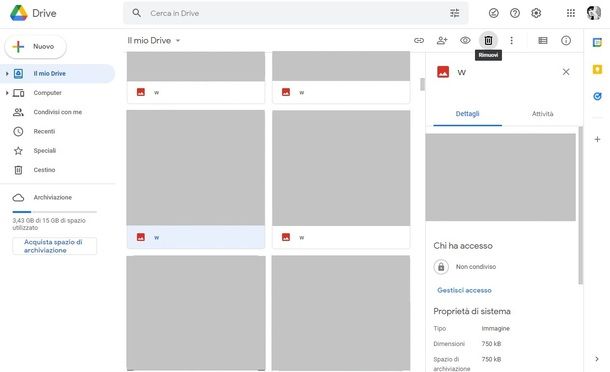
Task: Toggle the details info panel icon
Action: [566, 40]
